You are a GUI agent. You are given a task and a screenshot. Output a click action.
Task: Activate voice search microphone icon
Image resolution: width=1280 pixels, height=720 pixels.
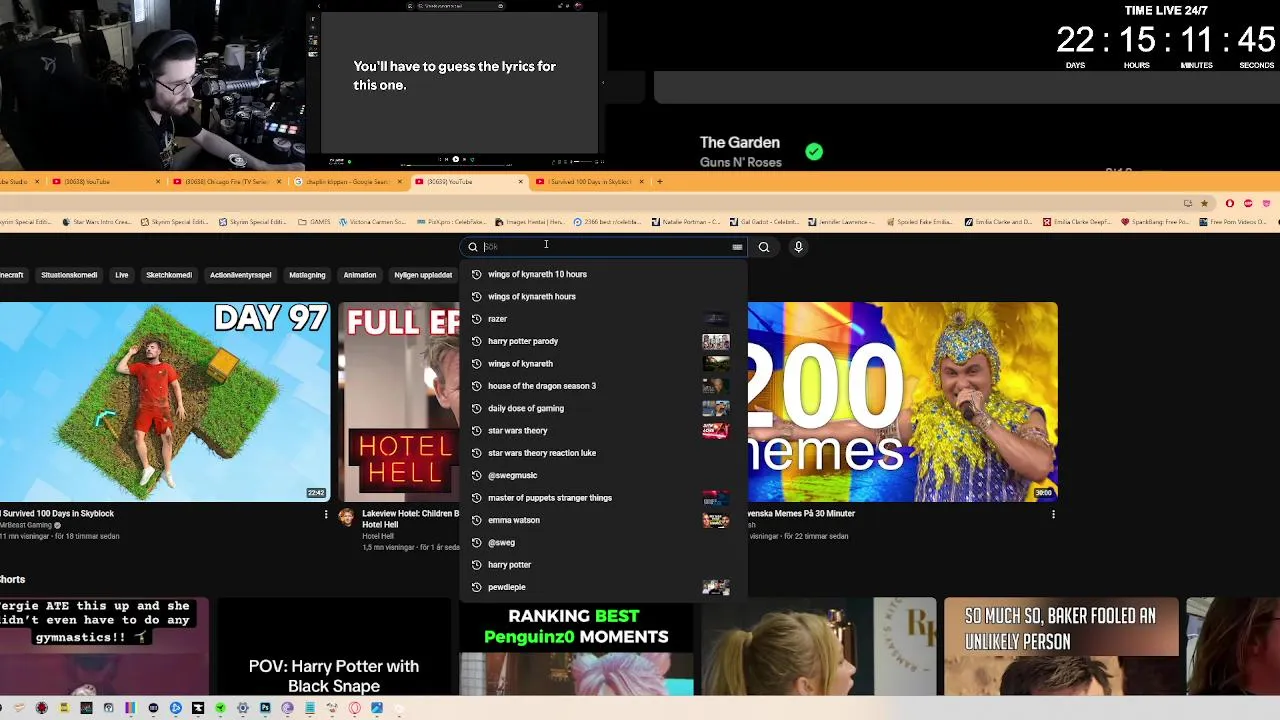tap(798, 247)
